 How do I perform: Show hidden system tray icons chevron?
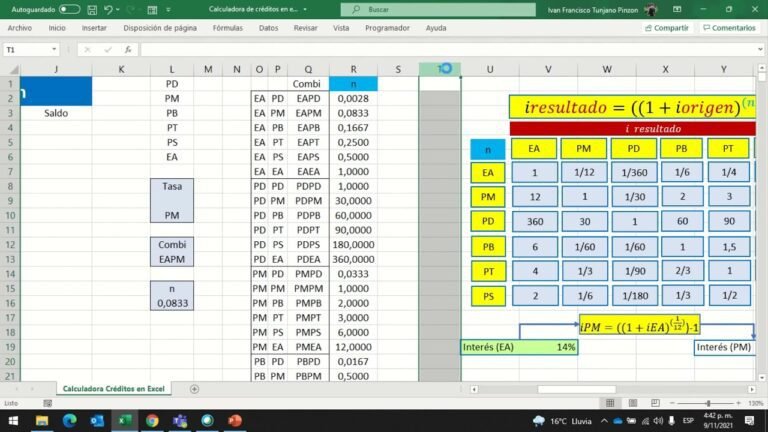[x=604, y=421]
